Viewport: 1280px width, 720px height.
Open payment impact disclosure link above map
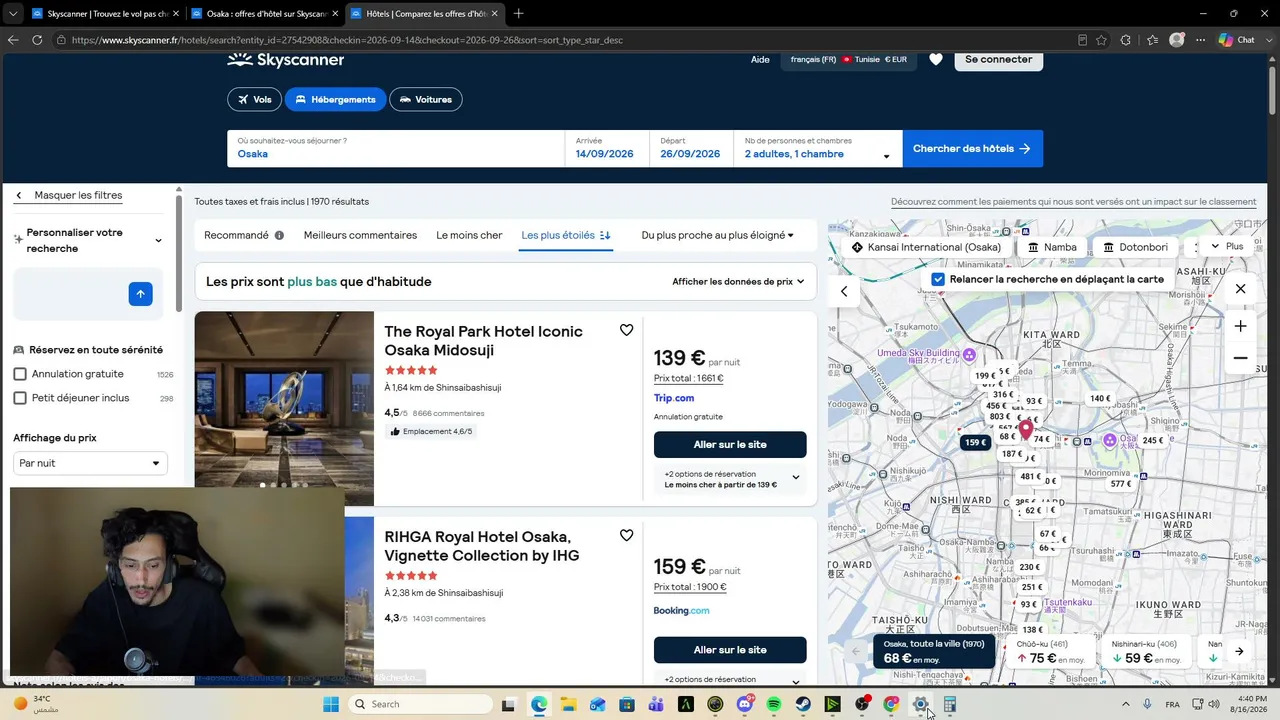(x=1073, y=202)
